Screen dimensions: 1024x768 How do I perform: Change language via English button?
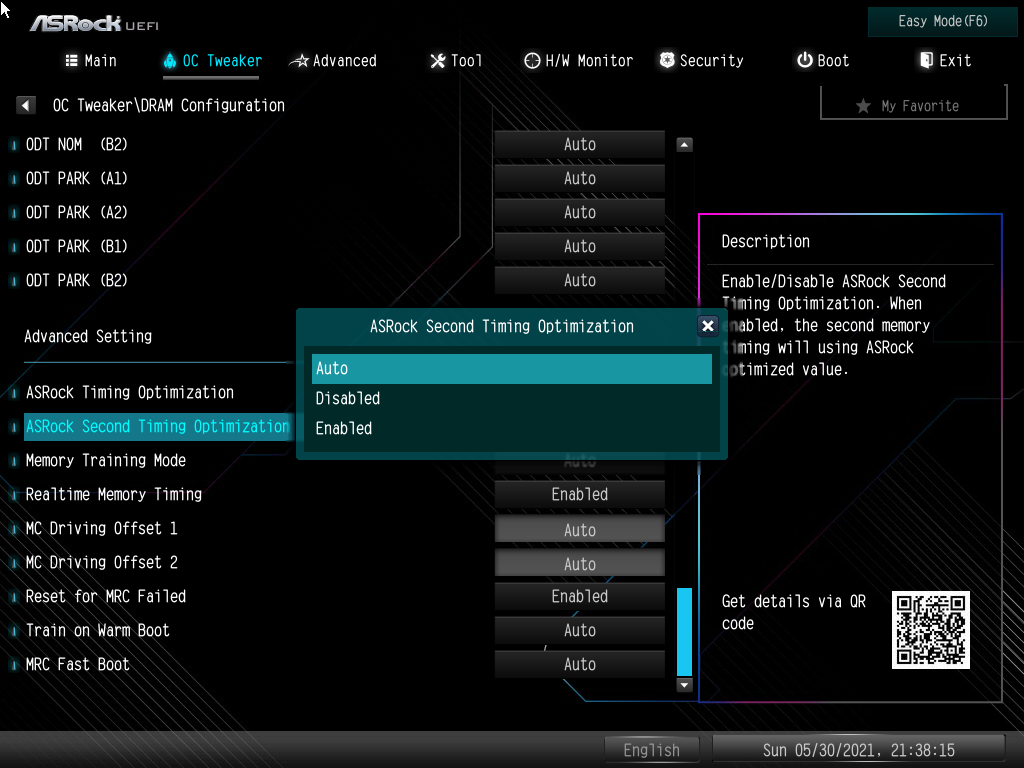(651, 750)
